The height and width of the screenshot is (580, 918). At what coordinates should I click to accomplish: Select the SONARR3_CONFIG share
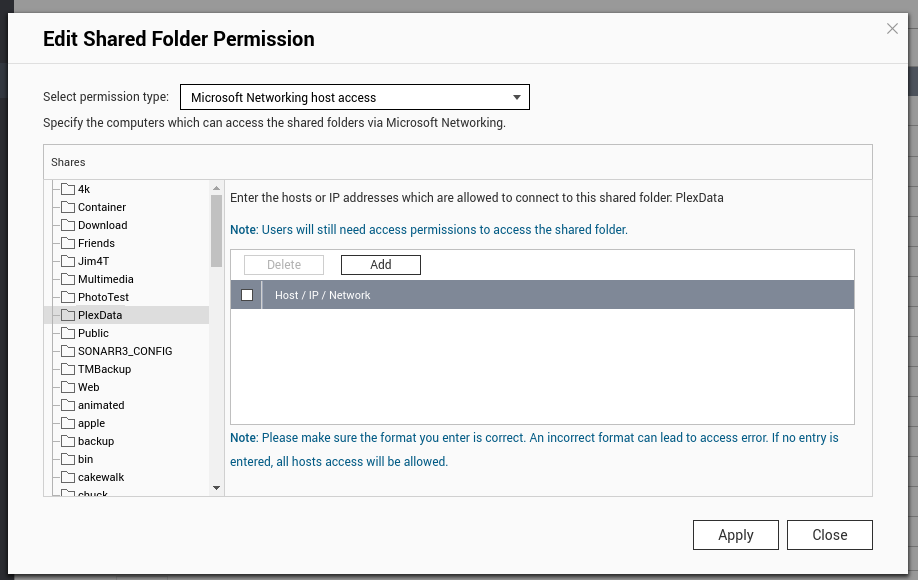(125, 351)
